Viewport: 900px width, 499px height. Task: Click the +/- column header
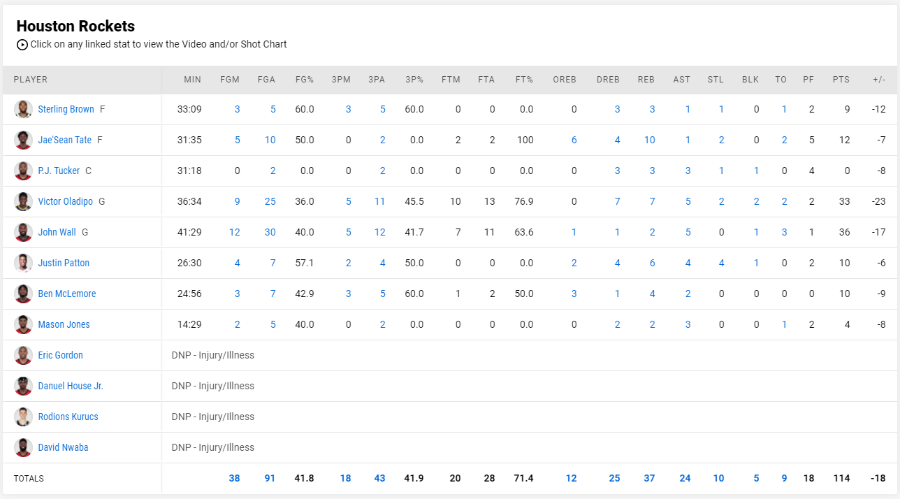click(x=879, y=80)
